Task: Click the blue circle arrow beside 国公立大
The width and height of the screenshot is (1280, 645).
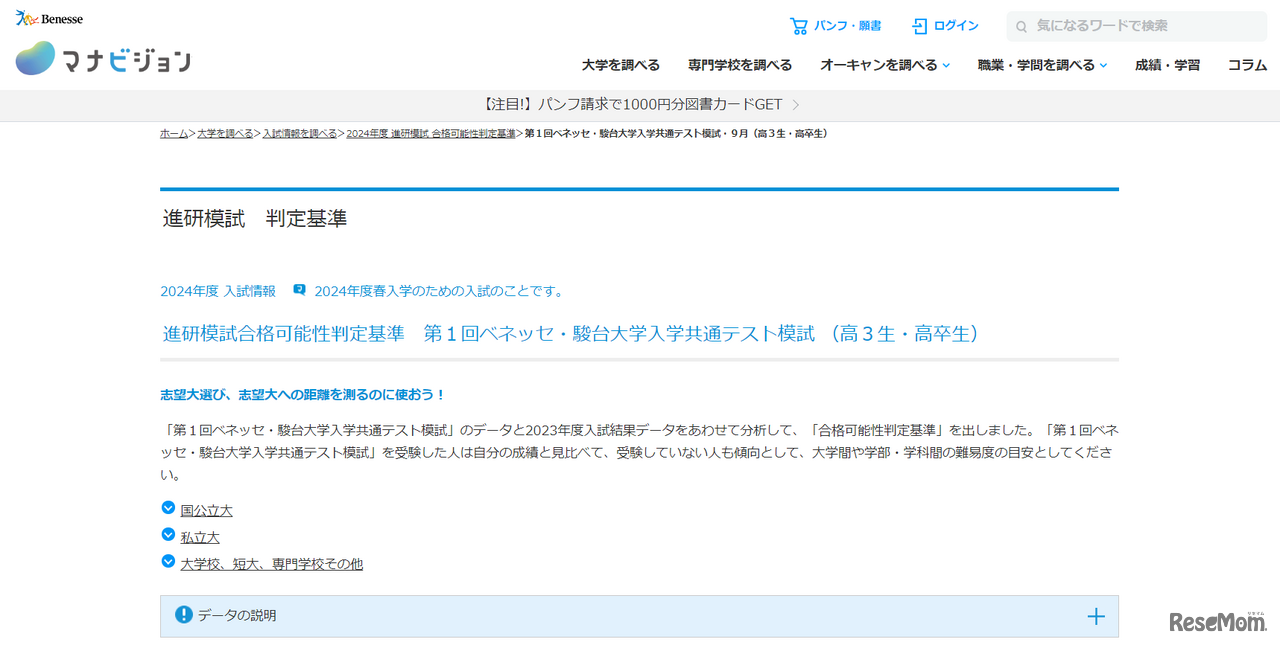Action: tap(168, 508)
